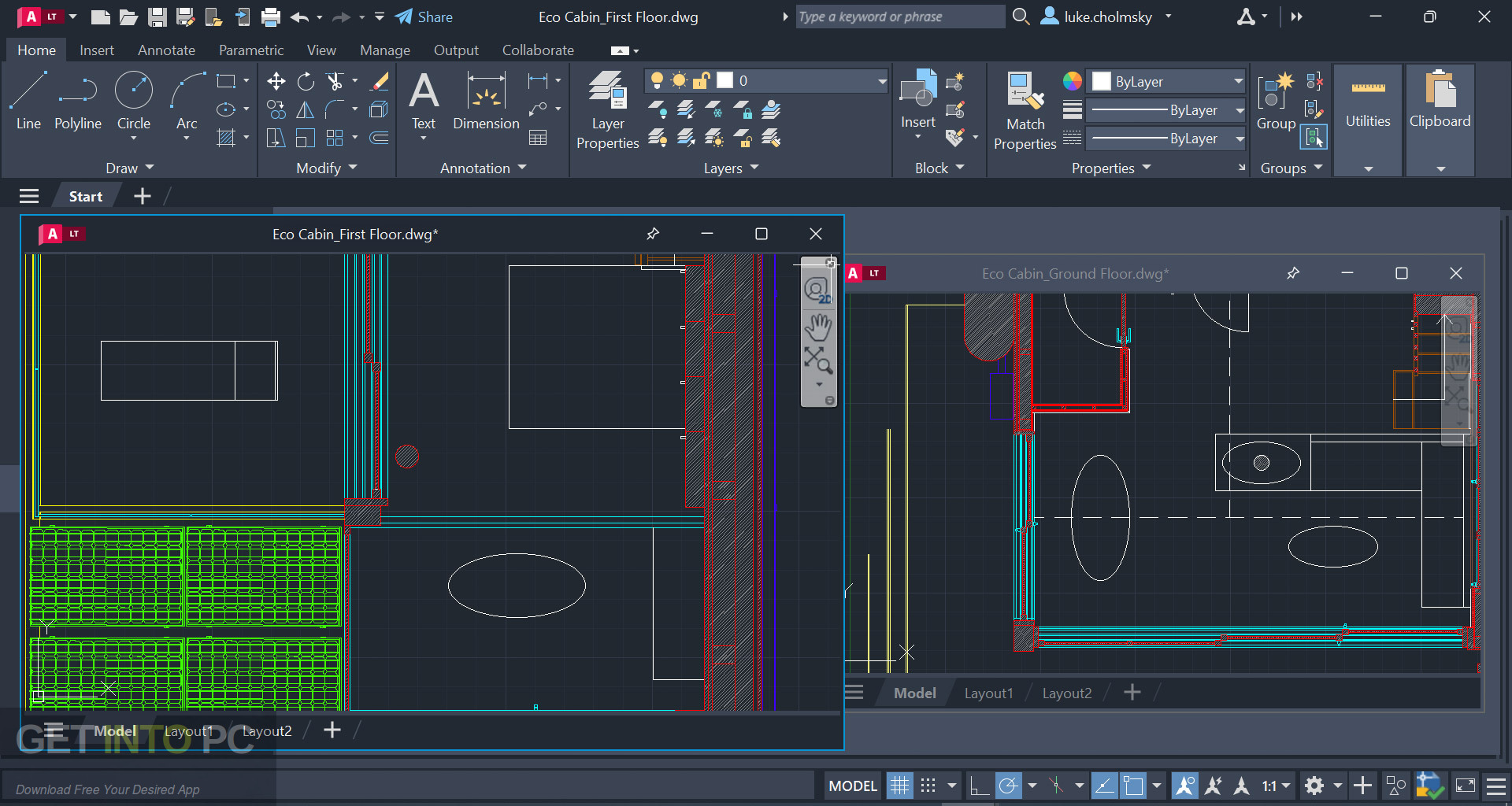Start the Dimension tool
1512x806 pixels.
(x=486, y=101)
